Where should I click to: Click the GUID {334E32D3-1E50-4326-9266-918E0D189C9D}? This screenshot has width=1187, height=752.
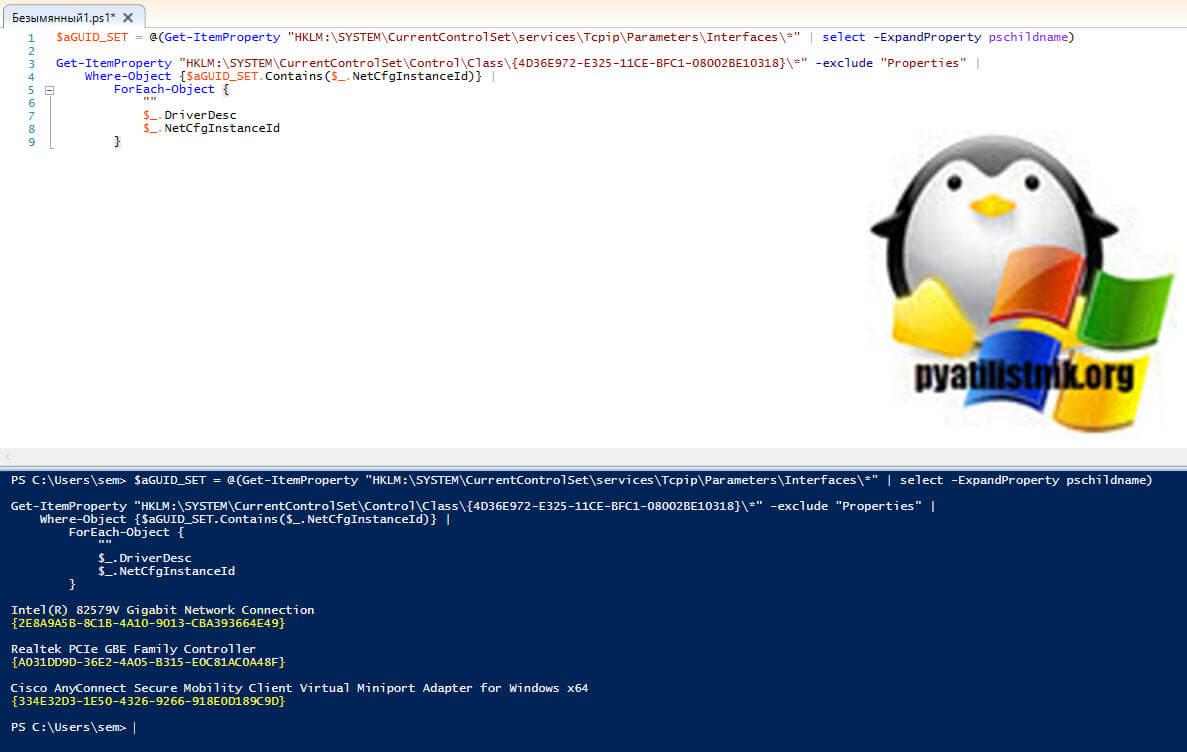148,701
